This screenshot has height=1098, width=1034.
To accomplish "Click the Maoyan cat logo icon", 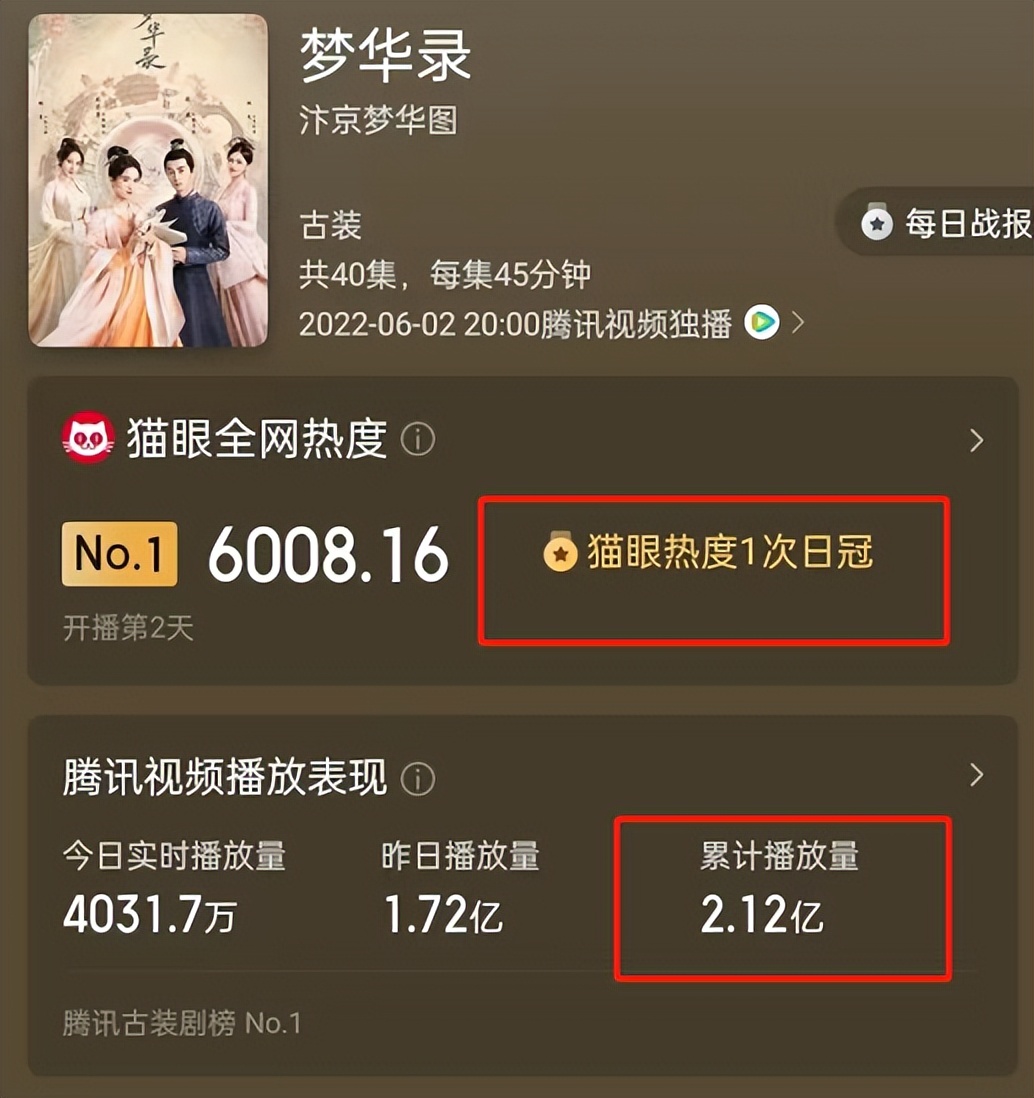I will coord(88,438).
